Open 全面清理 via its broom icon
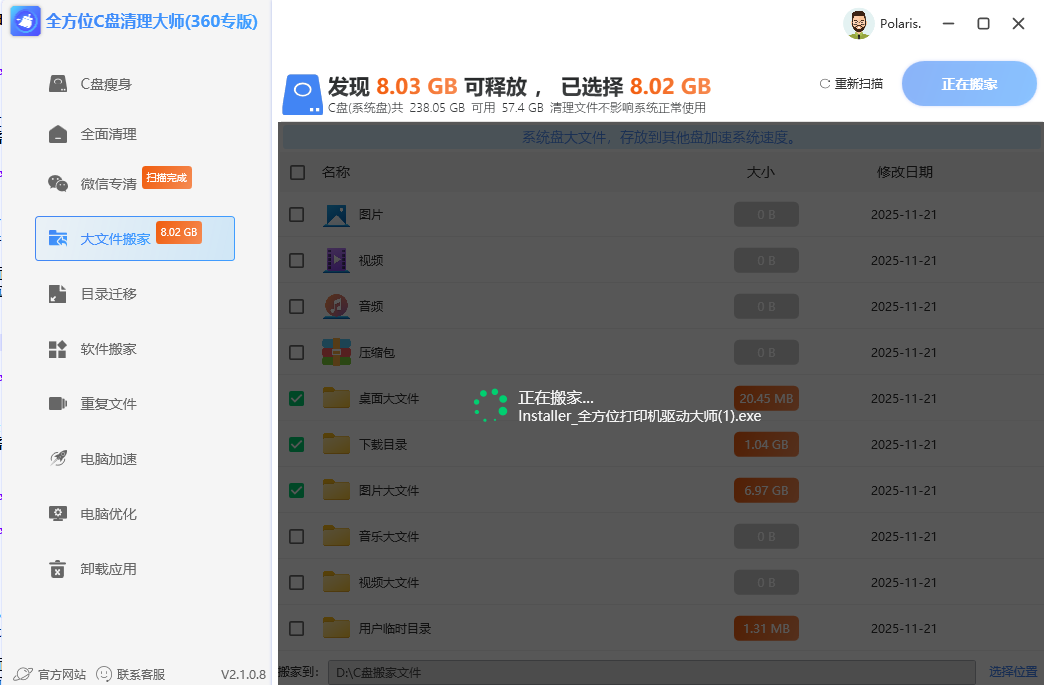The image size is (1044, 685). [x=57, y=132]
